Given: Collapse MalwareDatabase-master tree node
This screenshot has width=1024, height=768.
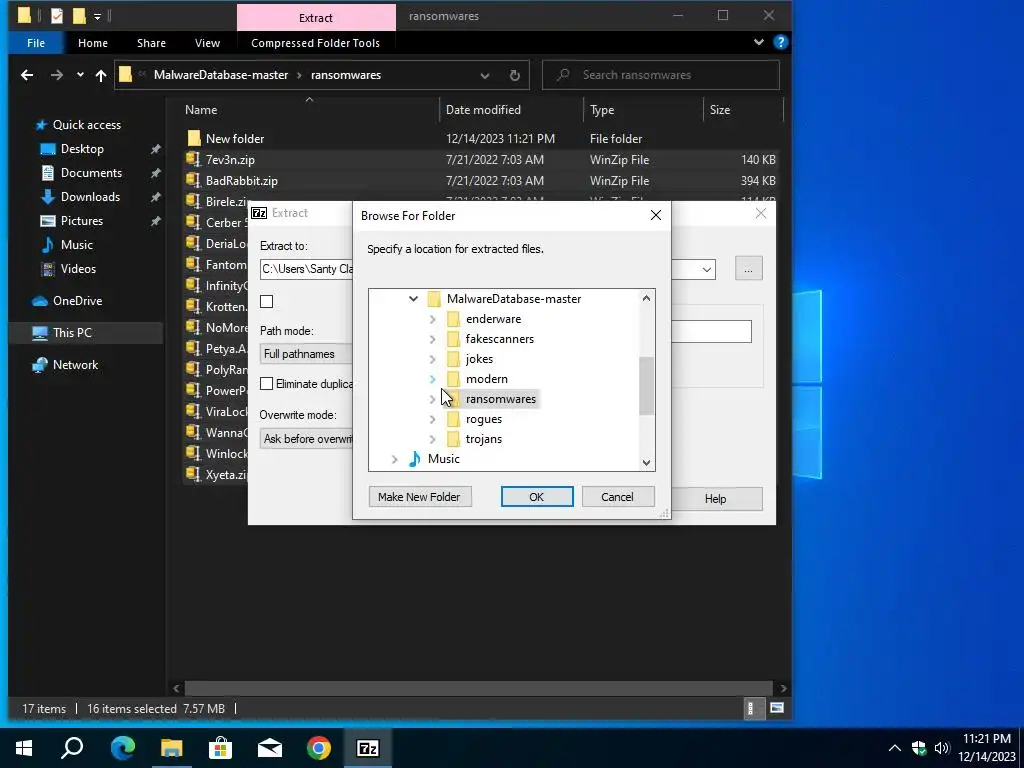Looking at the screenshot, I should tap(413, 299).
